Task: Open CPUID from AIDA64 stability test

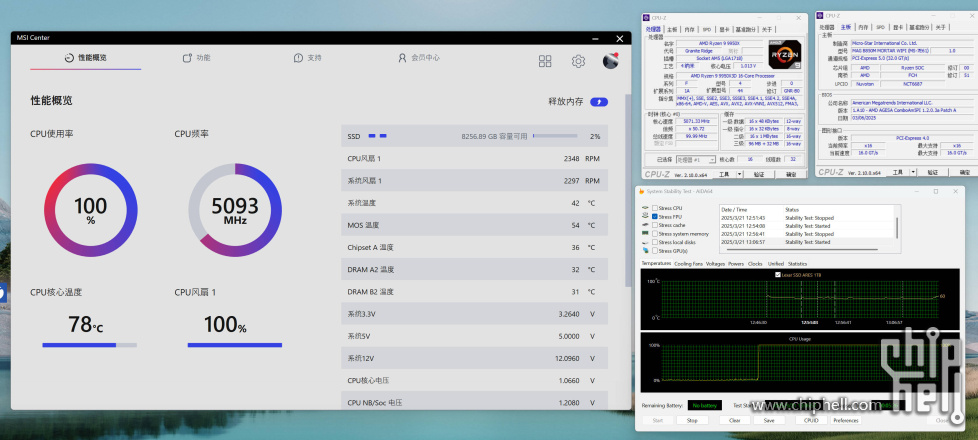Action: point(811,421)
